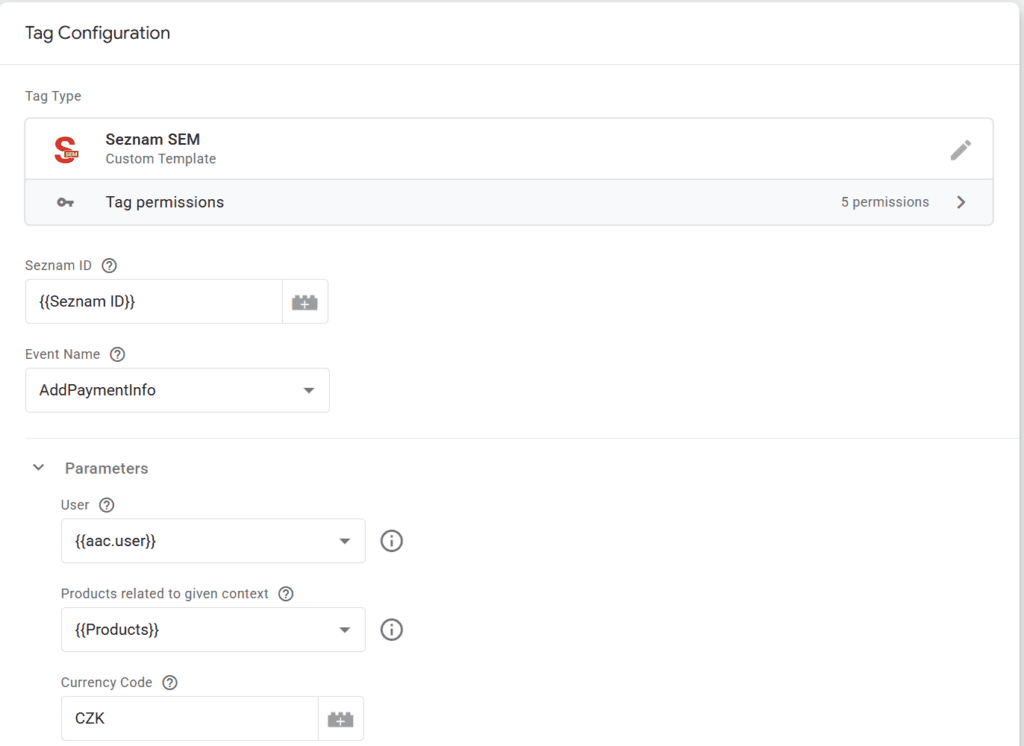Image resolution: width=1024 pixels, height=746 pixels.
Task: Open the User dropdown with {{aac.user}}
Action: click(x=213, y=541)
